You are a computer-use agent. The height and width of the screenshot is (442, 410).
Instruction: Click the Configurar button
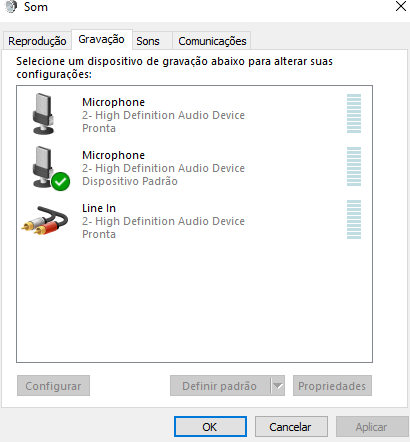(x=53, y=386)
